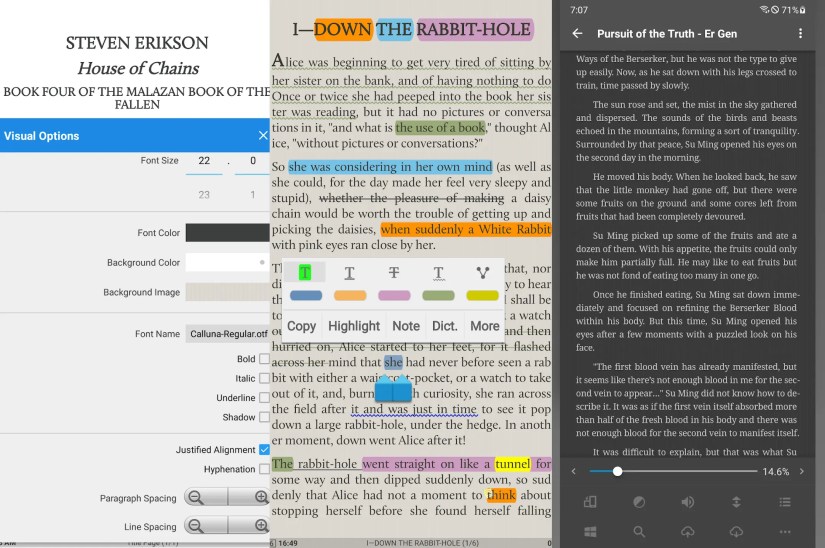Enable the Italic checkbox
The width and height of the screenshot is (825, 548).
point(265,378)
